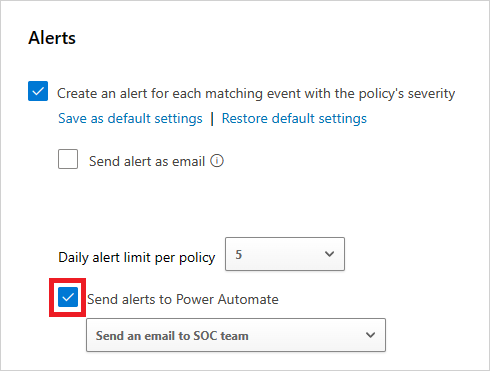Image resolution: width=490 pixels, height=371 pixels.
Task: Uncheck Create an alert for each matching event
Action: click(x=38, y=91)
